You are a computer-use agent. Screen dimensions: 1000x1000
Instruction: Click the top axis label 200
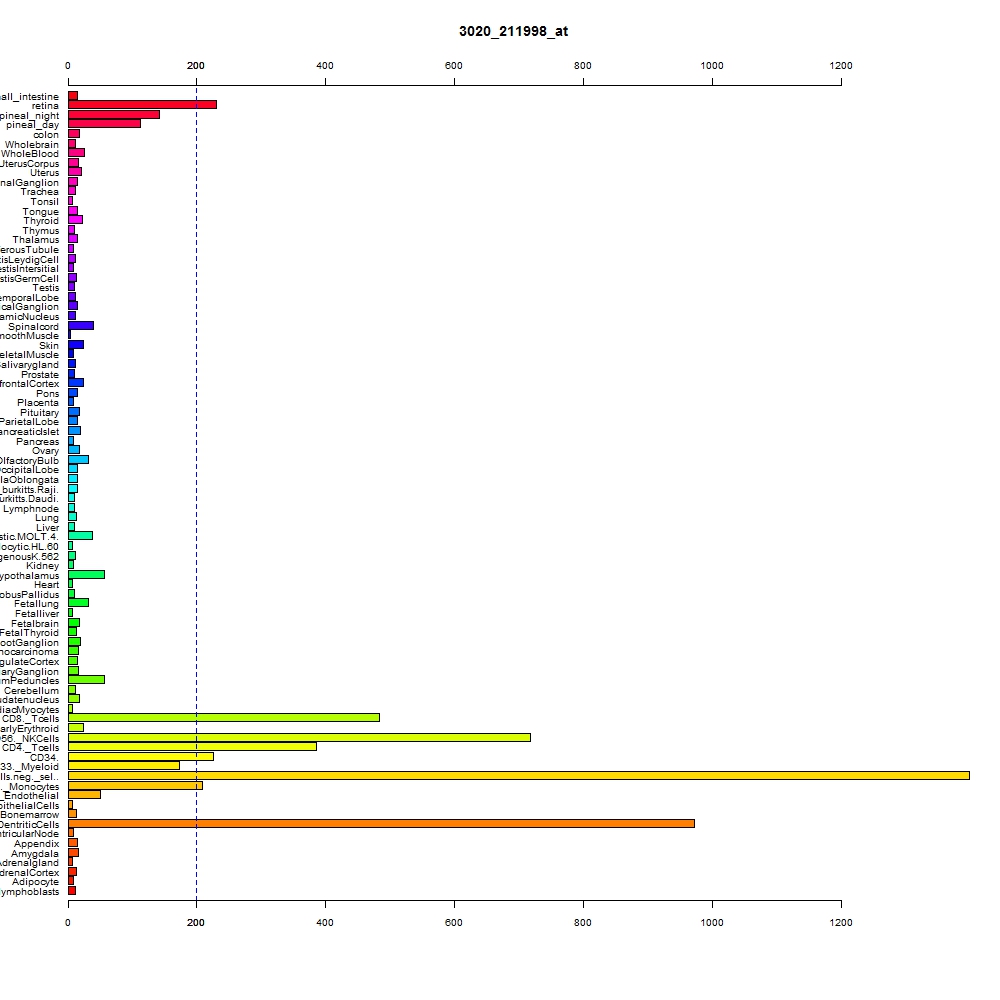click(x=196, y=66)
